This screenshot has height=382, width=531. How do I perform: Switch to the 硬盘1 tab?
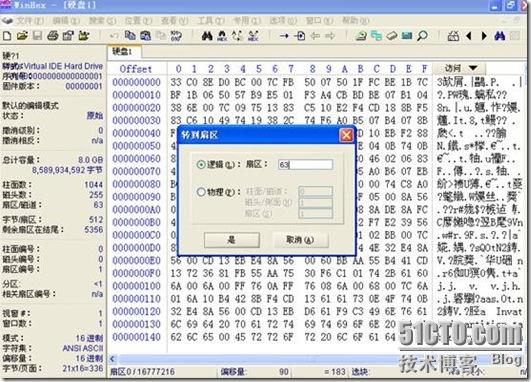tap(124, 51)
